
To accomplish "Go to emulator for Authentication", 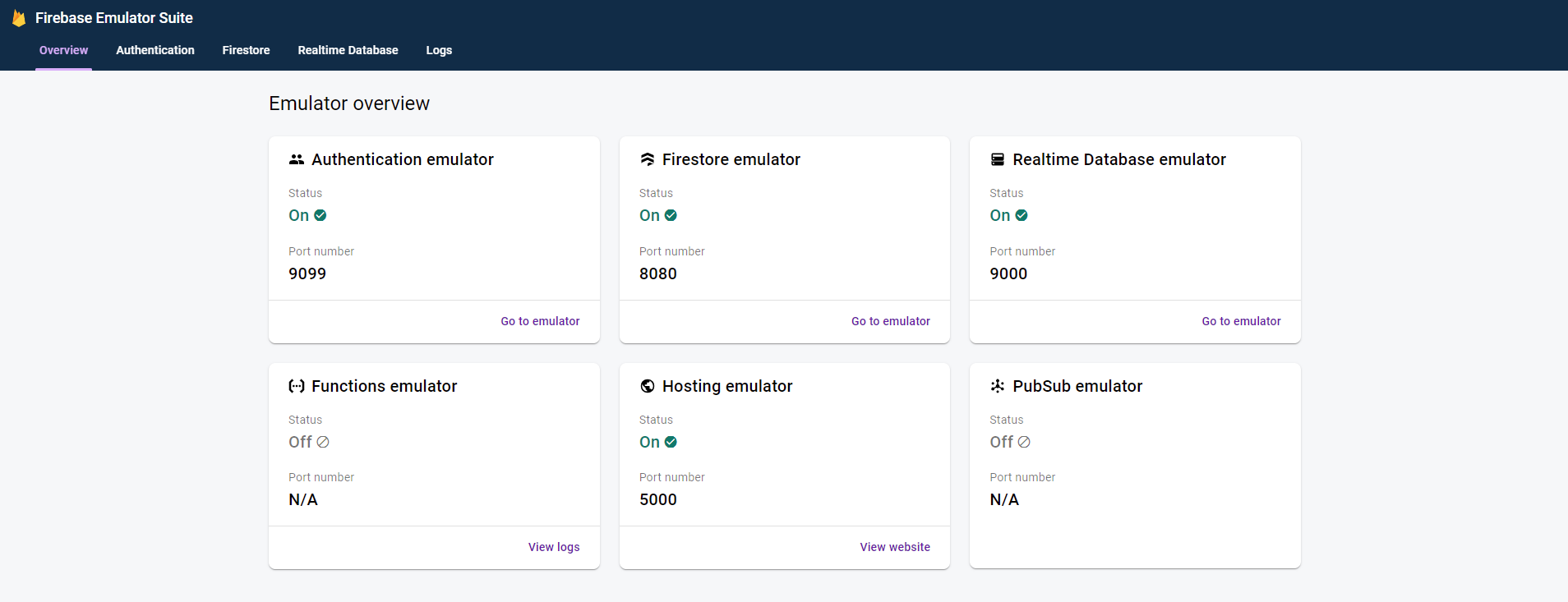I will pos(540,321).
